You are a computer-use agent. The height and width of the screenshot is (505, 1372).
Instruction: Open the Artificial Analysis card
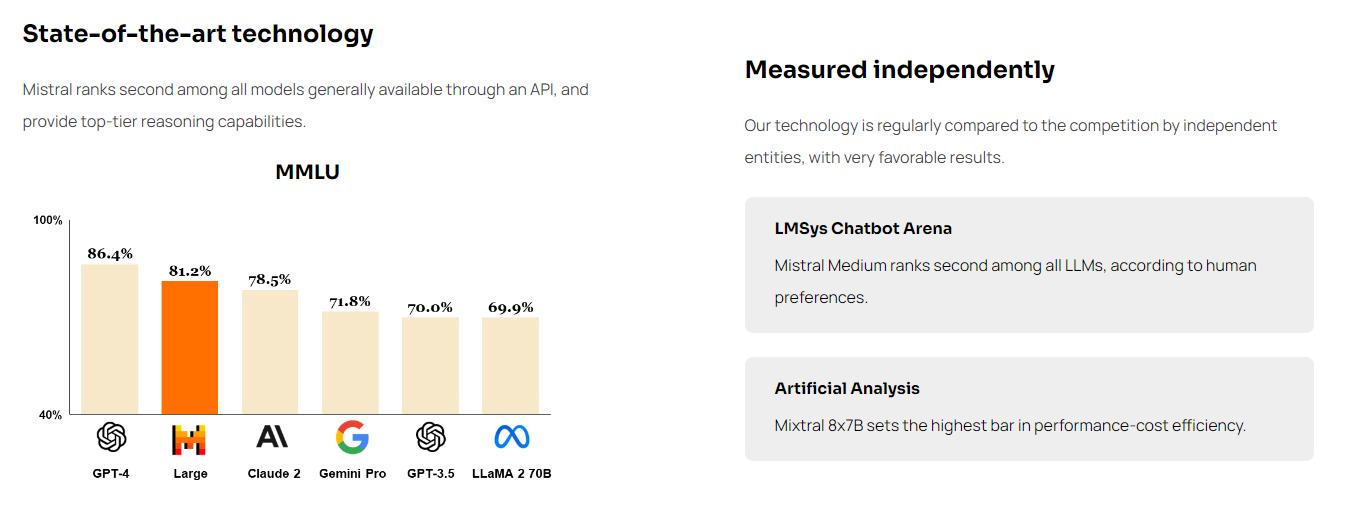[1029, 408]
